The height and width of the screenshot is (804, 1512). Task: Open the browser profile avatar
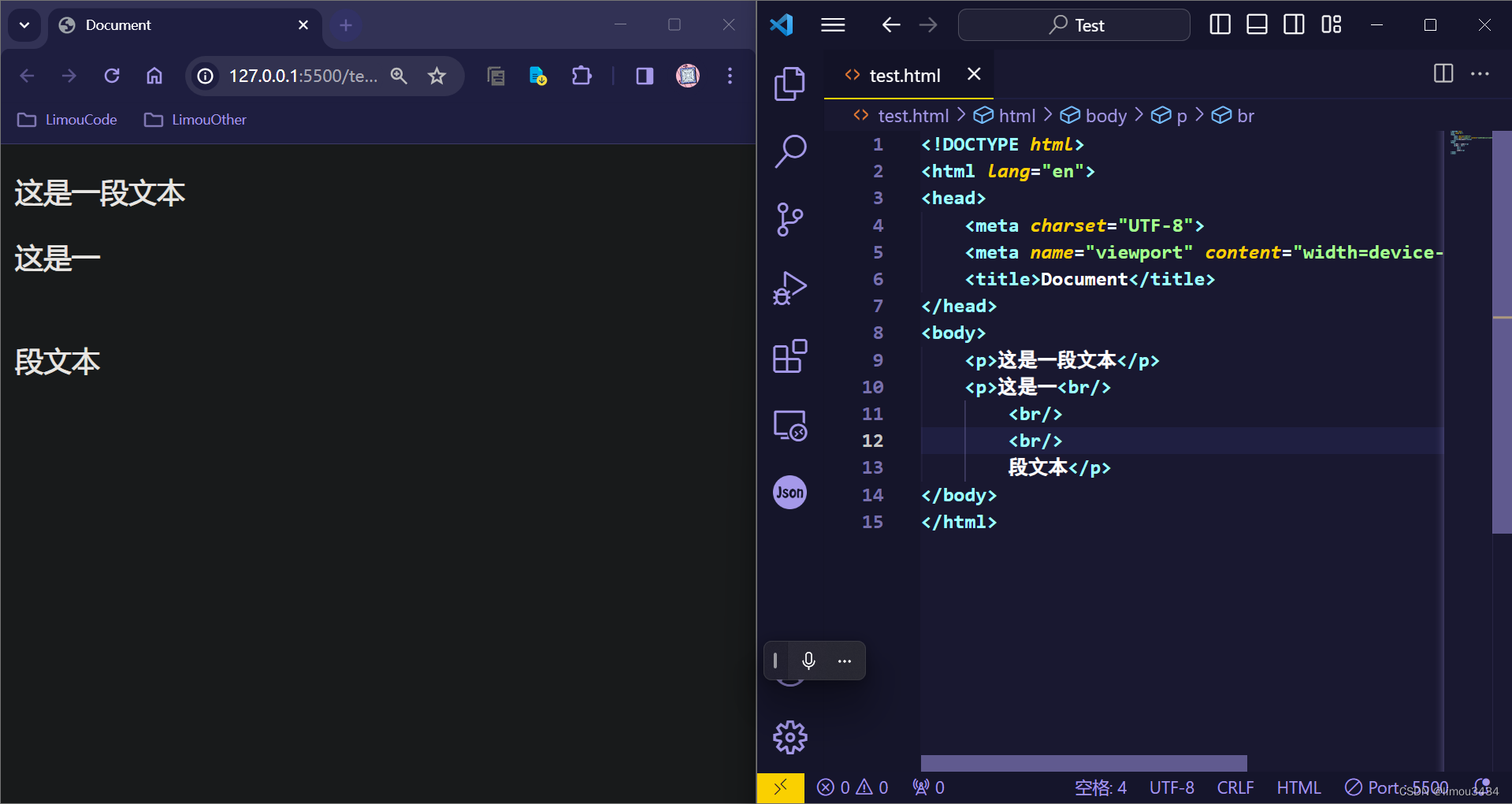tap(688, 76)
